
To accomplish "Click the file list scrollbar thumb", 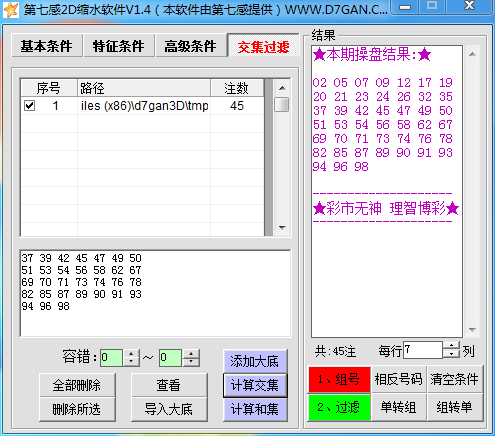I will (282, 105).
